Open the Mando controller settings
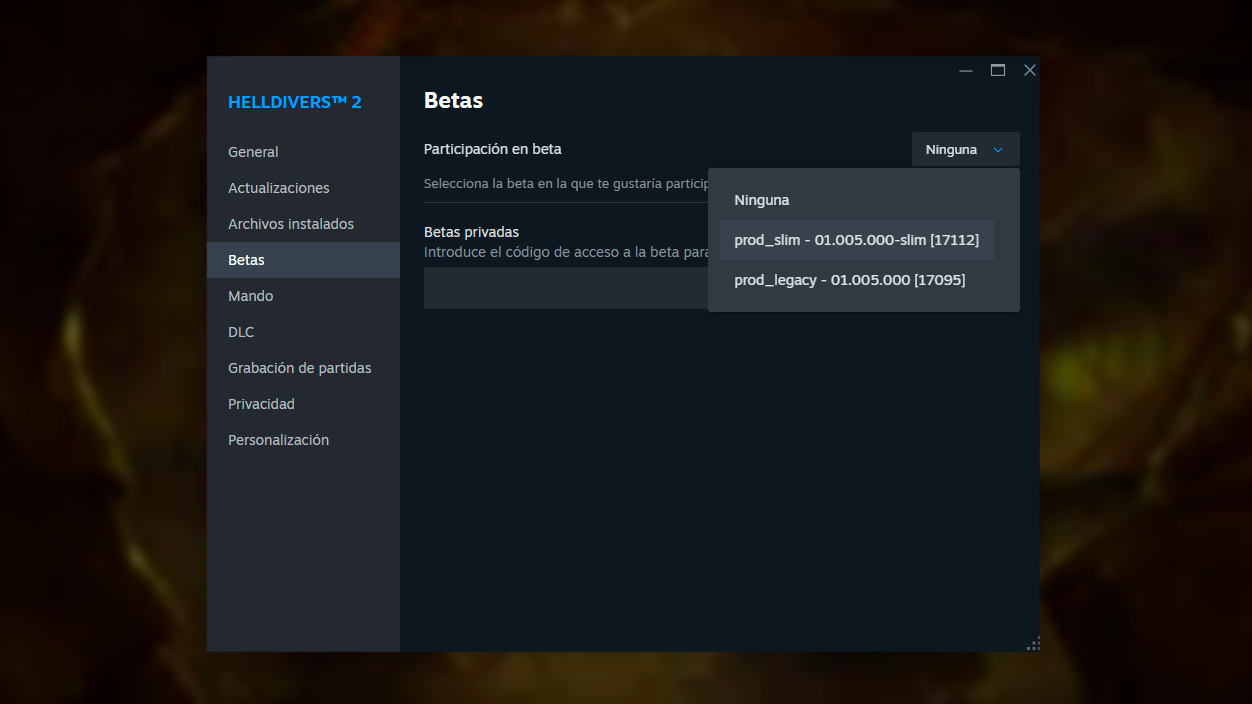The height and width of the screenshot is (704, 1252). pyautogui.click(x=250, y=295)
